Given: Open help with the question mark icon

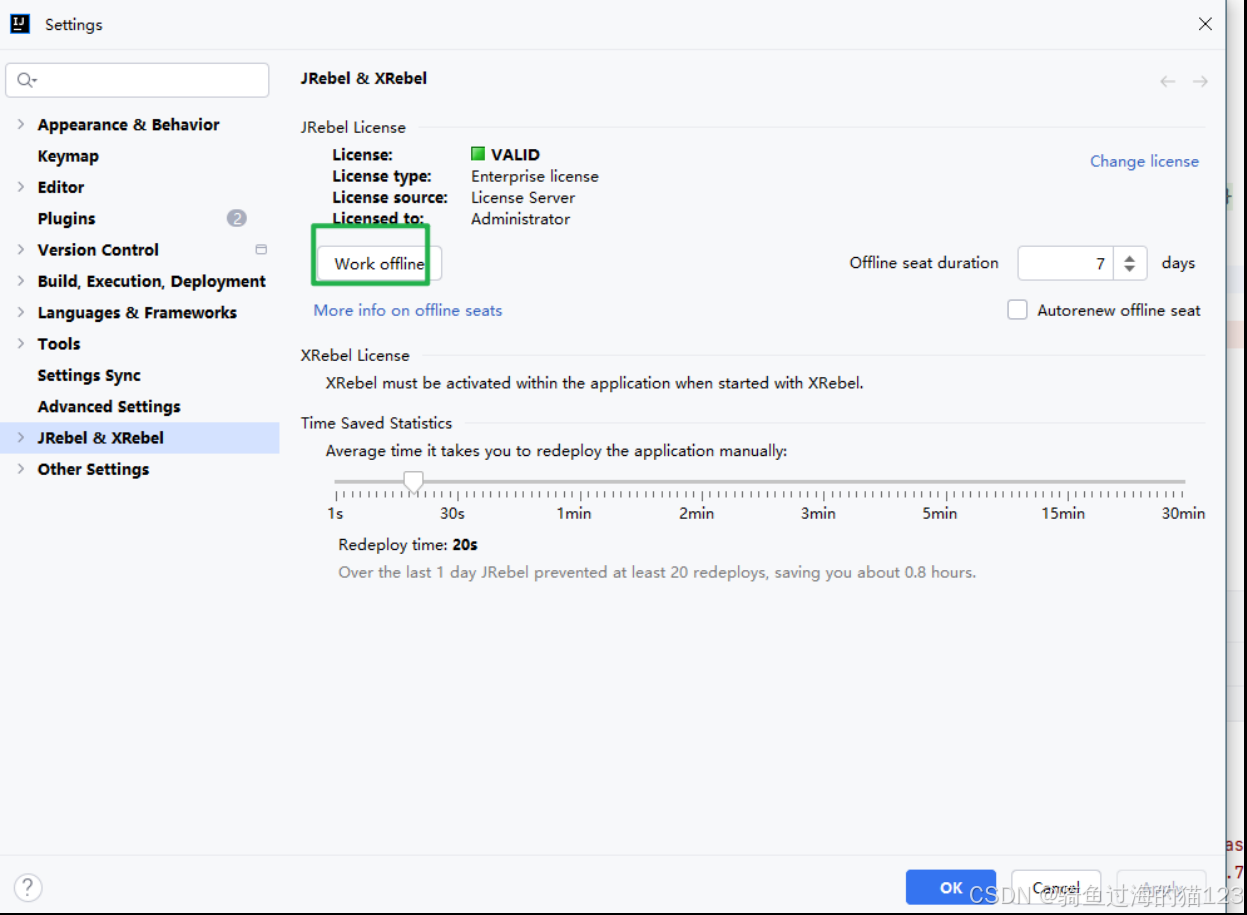Looking at the screenshot, I should (28, 886).
